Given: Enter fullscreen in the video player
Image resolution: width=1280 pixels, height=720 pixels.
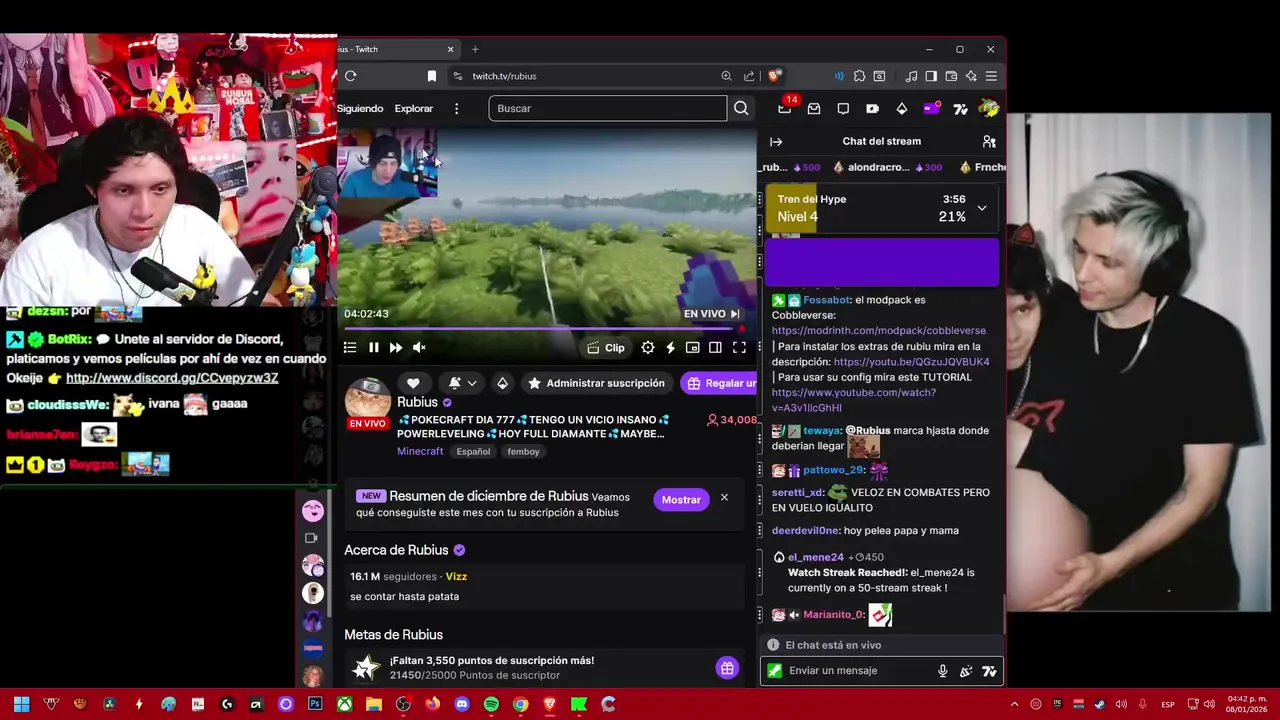Looking at the screenshot, I should [739, 347].
